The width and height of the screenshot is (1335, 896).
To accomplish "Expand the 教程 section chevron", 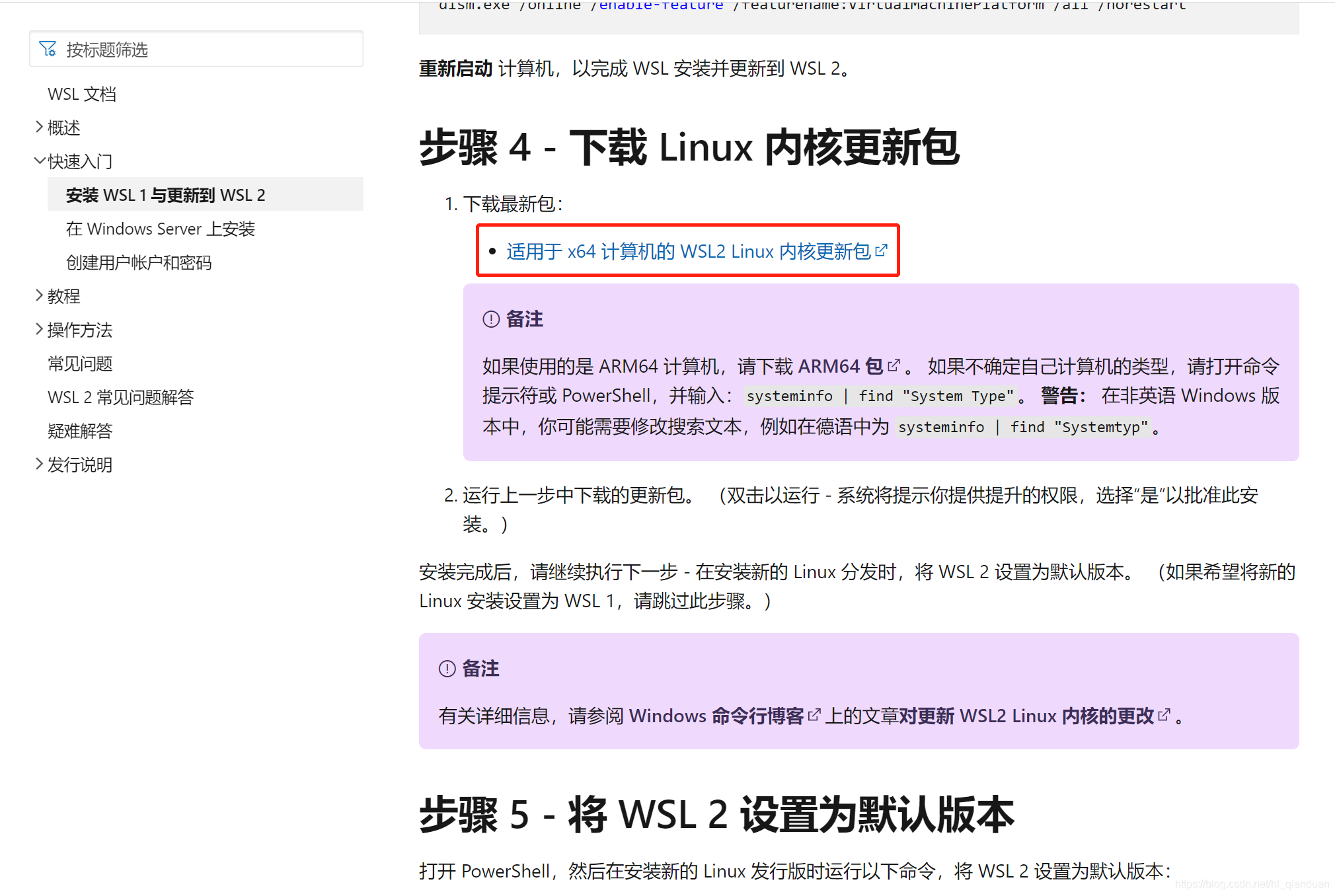I will 39,295.
